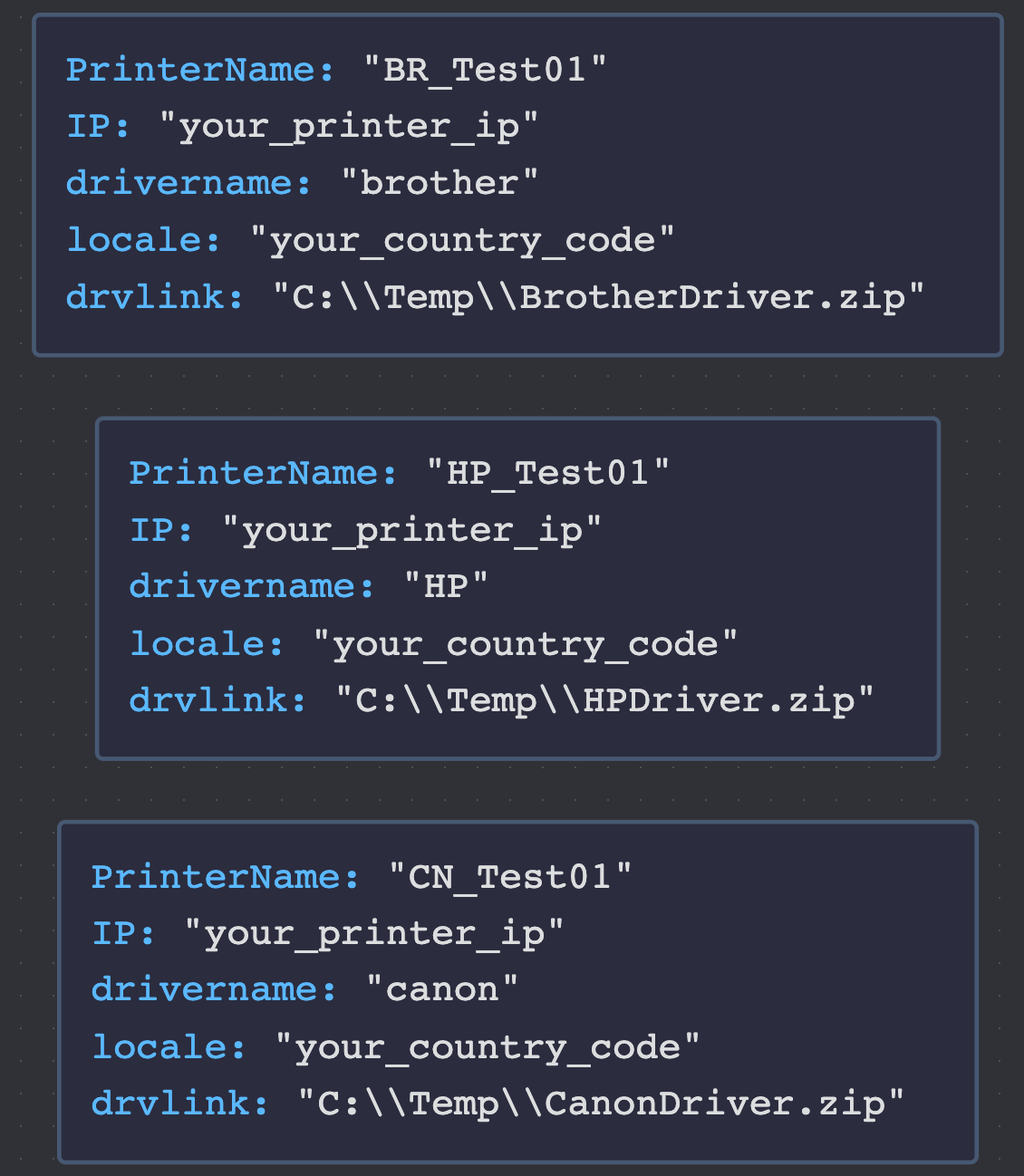Click the "BR_Test01" printer name value

point(486,70)
